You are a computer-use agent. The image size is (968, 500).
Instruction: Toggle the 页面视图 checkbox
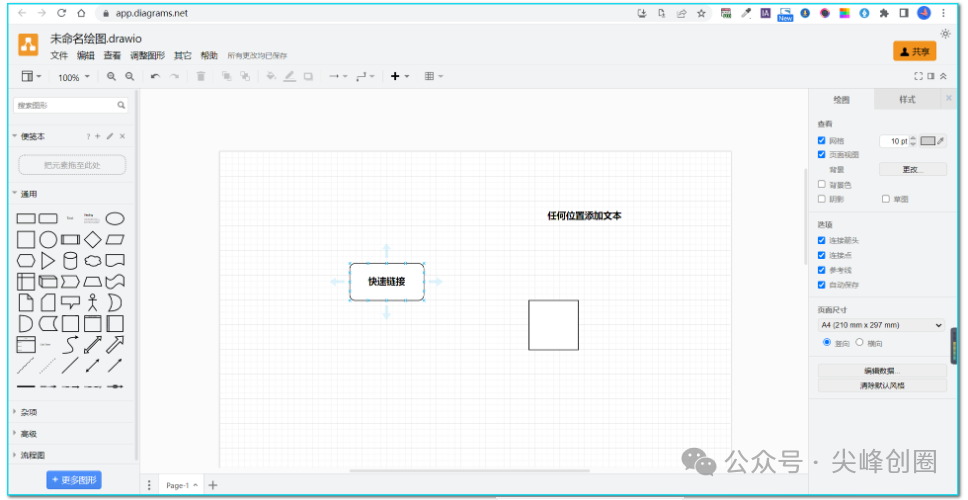click(822, 155)
